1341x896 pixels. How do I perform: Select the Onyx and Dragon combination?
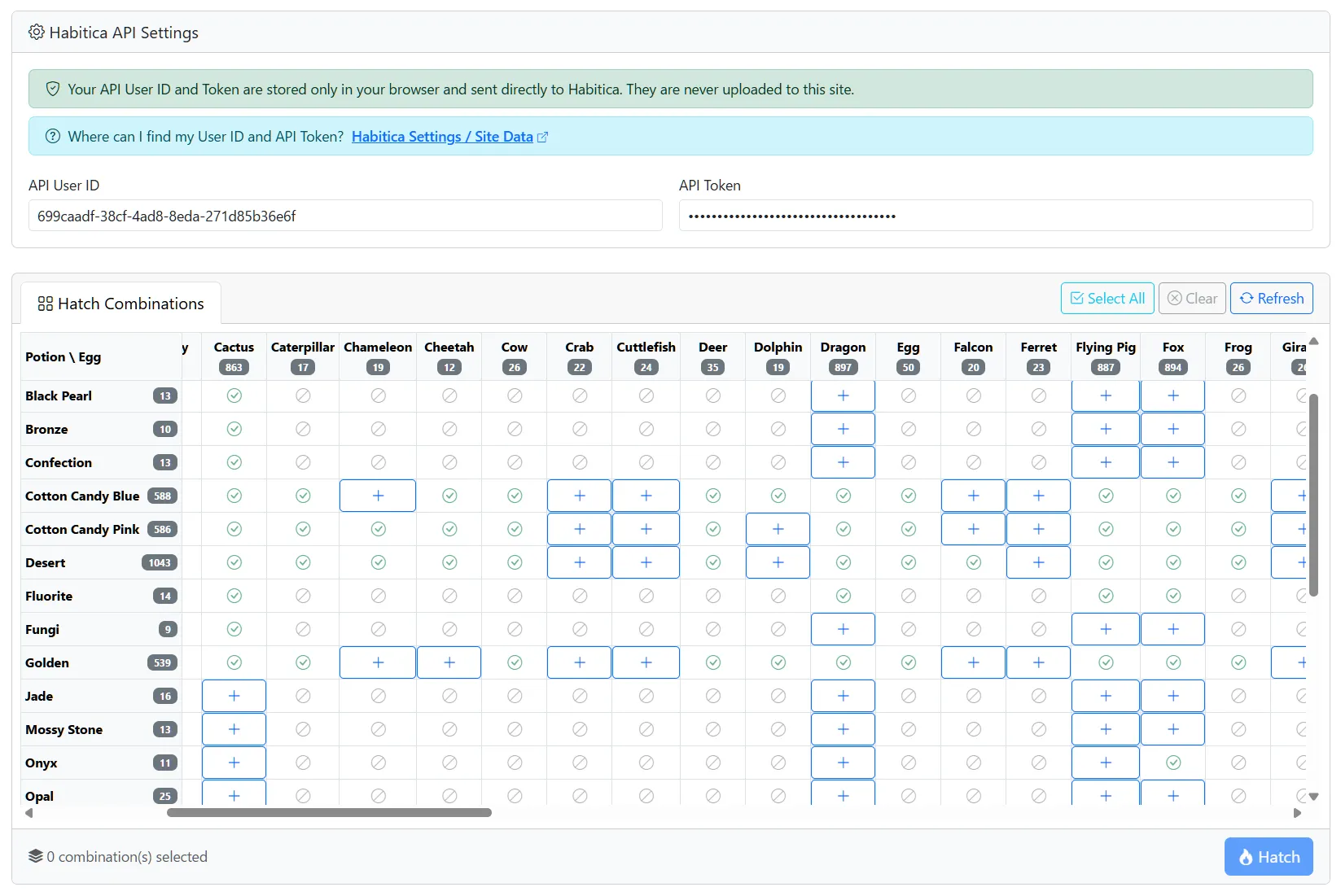click(x=844, y=763)
